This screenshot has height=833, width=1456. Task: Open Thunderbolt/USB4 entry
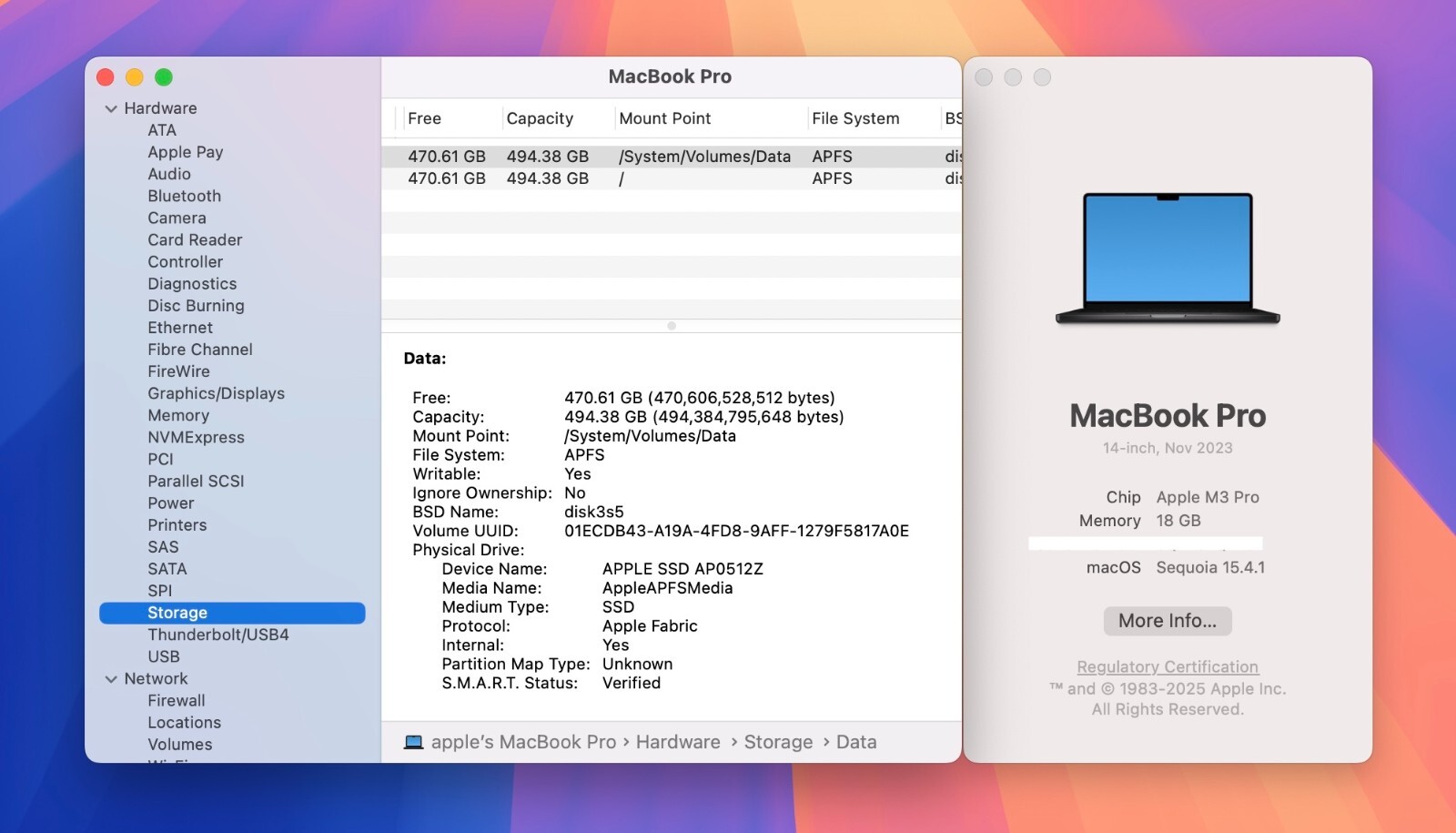coord(218,635)
